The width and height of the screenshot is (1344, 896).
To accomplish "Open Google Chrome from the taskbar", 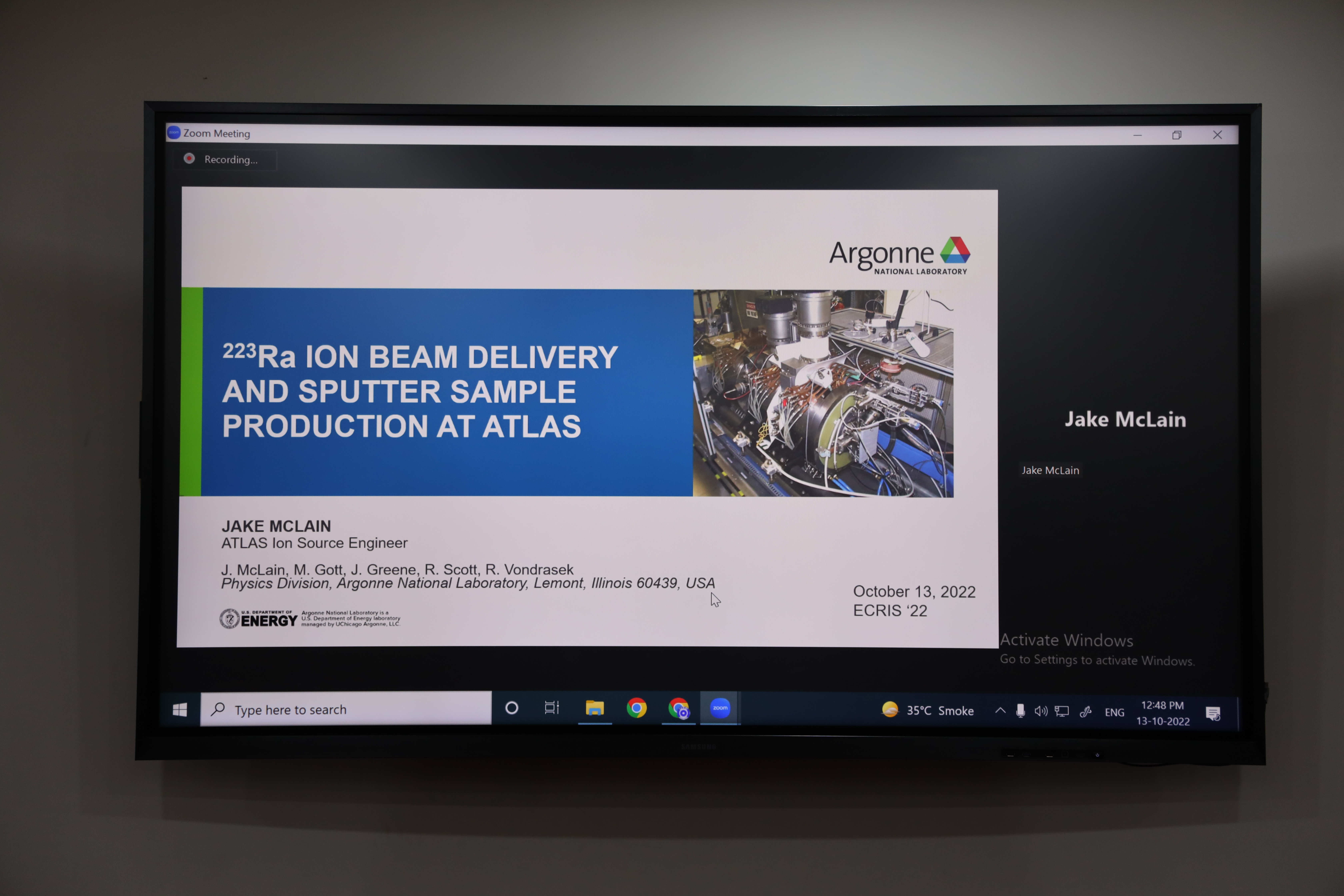I will [637, 708].
